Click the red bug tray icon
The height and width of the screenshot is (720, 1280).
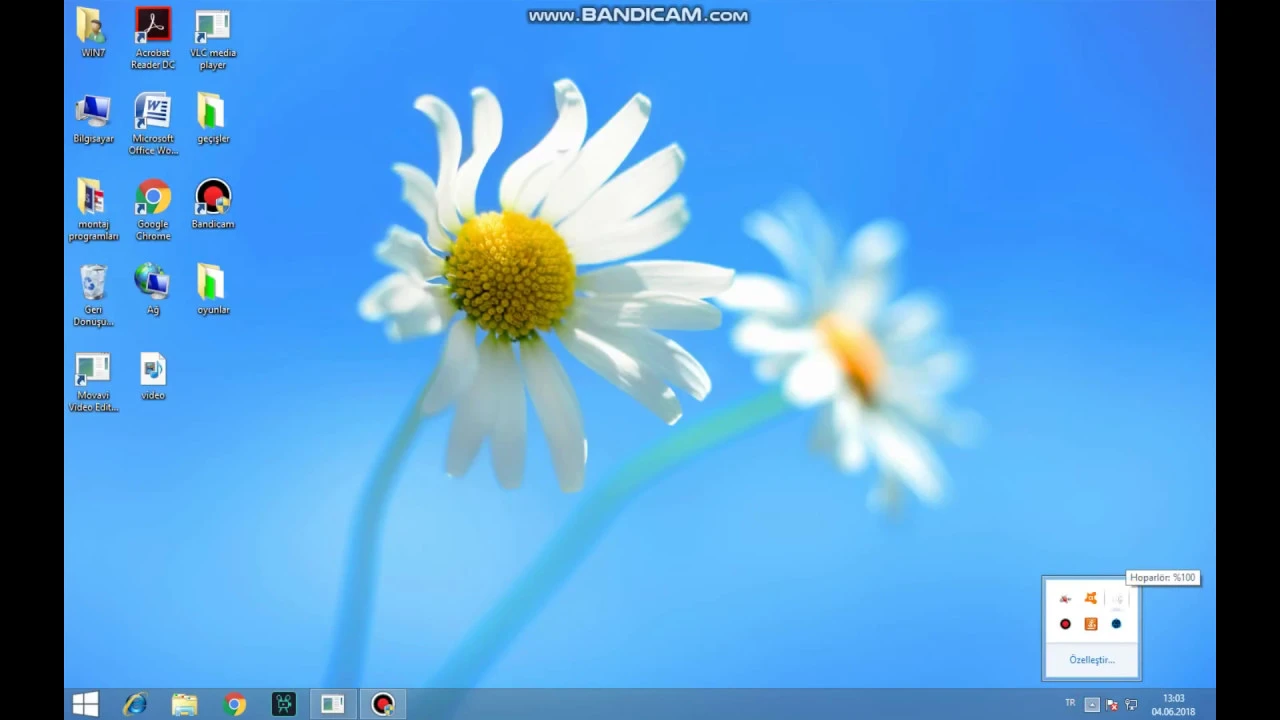tap(1065, 598)
